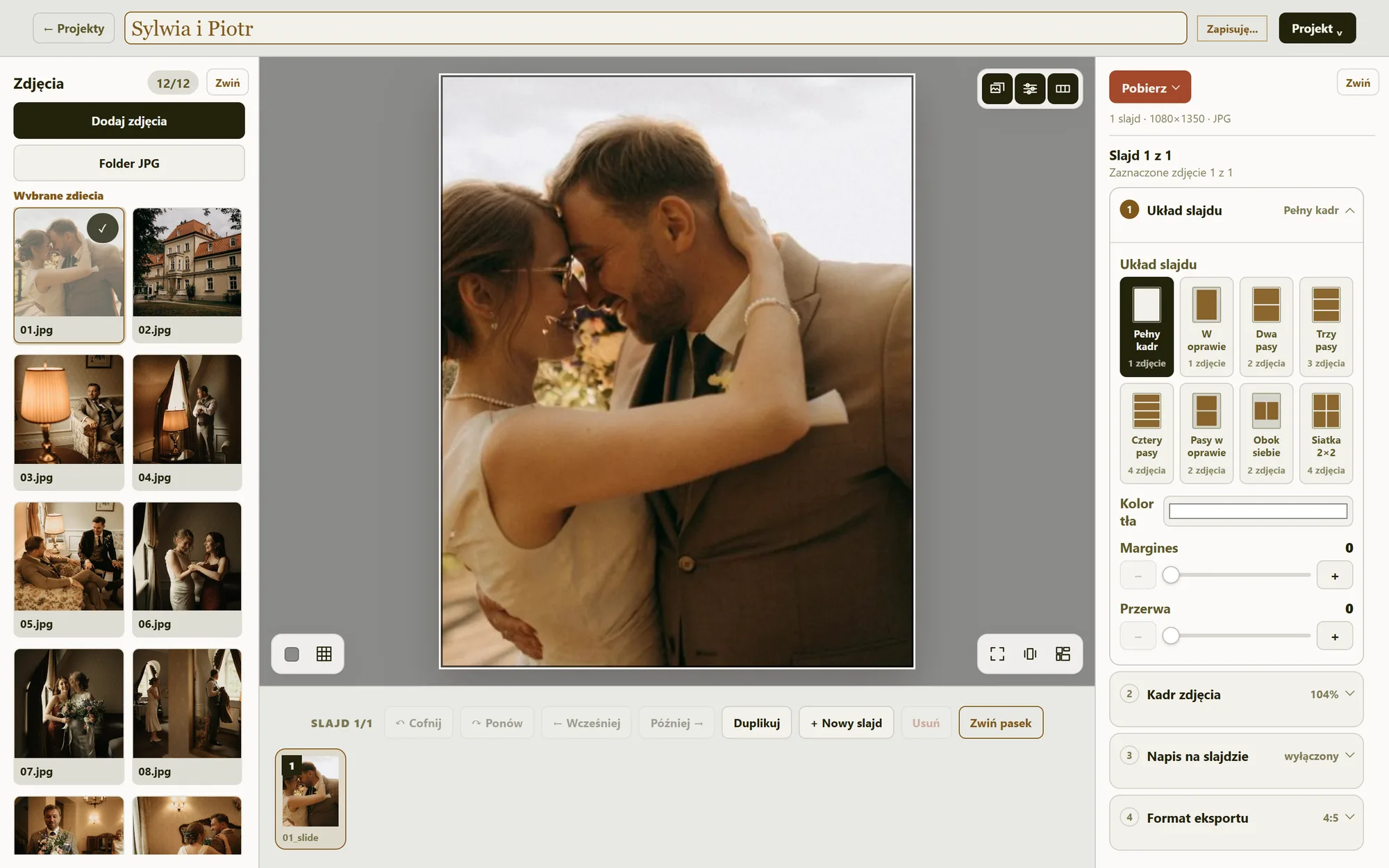Screen dimensions: 1389x868
Task: Click the 12/12 photo count badge
Action: pos(173,83)
